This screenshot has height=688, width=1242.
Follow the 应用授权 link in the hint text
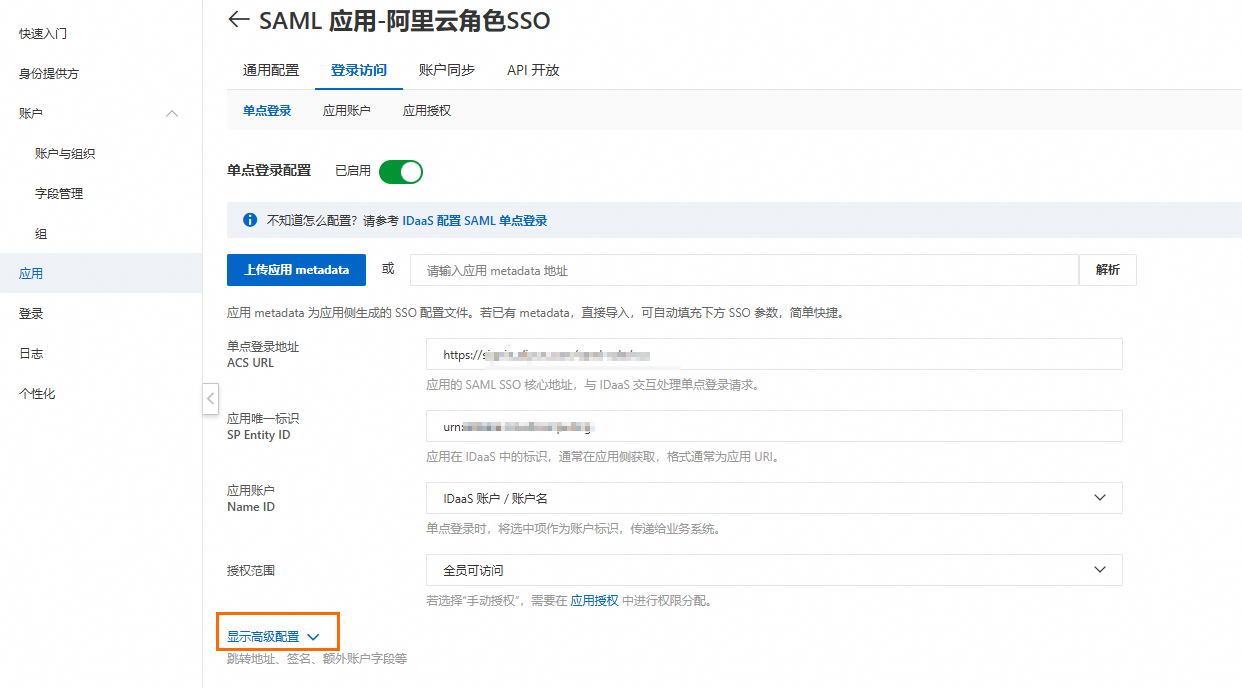coord(594,601)
